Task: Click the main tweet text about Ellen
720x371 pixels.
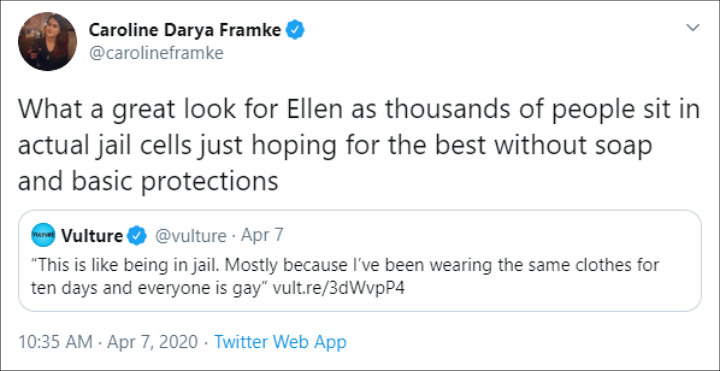Action: tap(359, 146)
